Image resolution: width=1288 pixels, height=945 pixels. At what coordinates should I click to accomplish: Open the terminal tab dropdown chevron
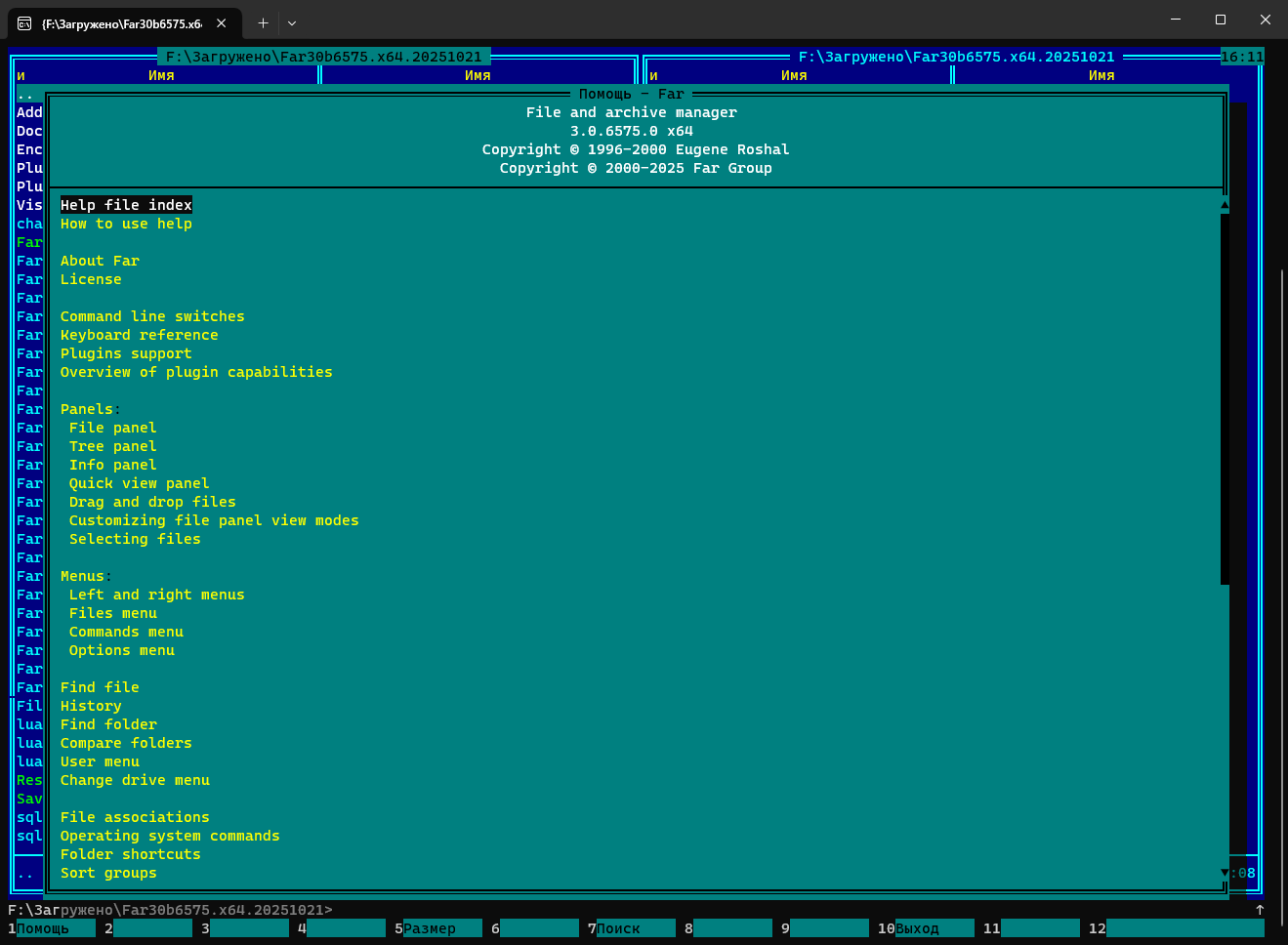click(292, 22)
